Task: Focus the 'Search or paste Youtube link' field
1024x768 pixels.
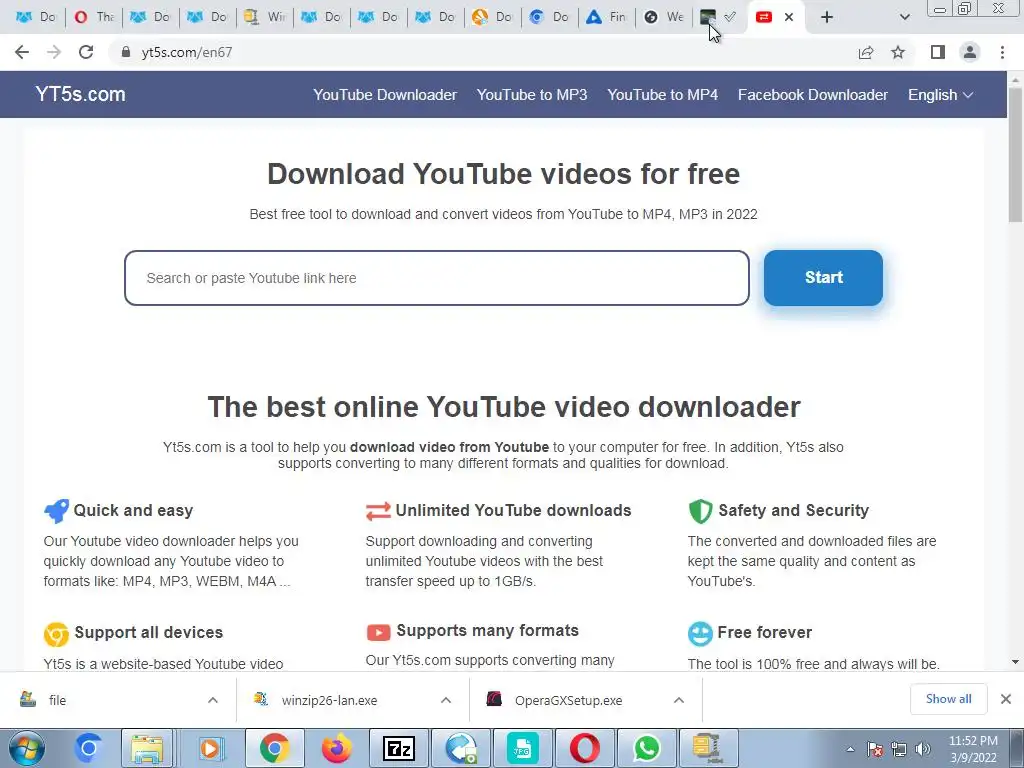Action: pos(437,278)
